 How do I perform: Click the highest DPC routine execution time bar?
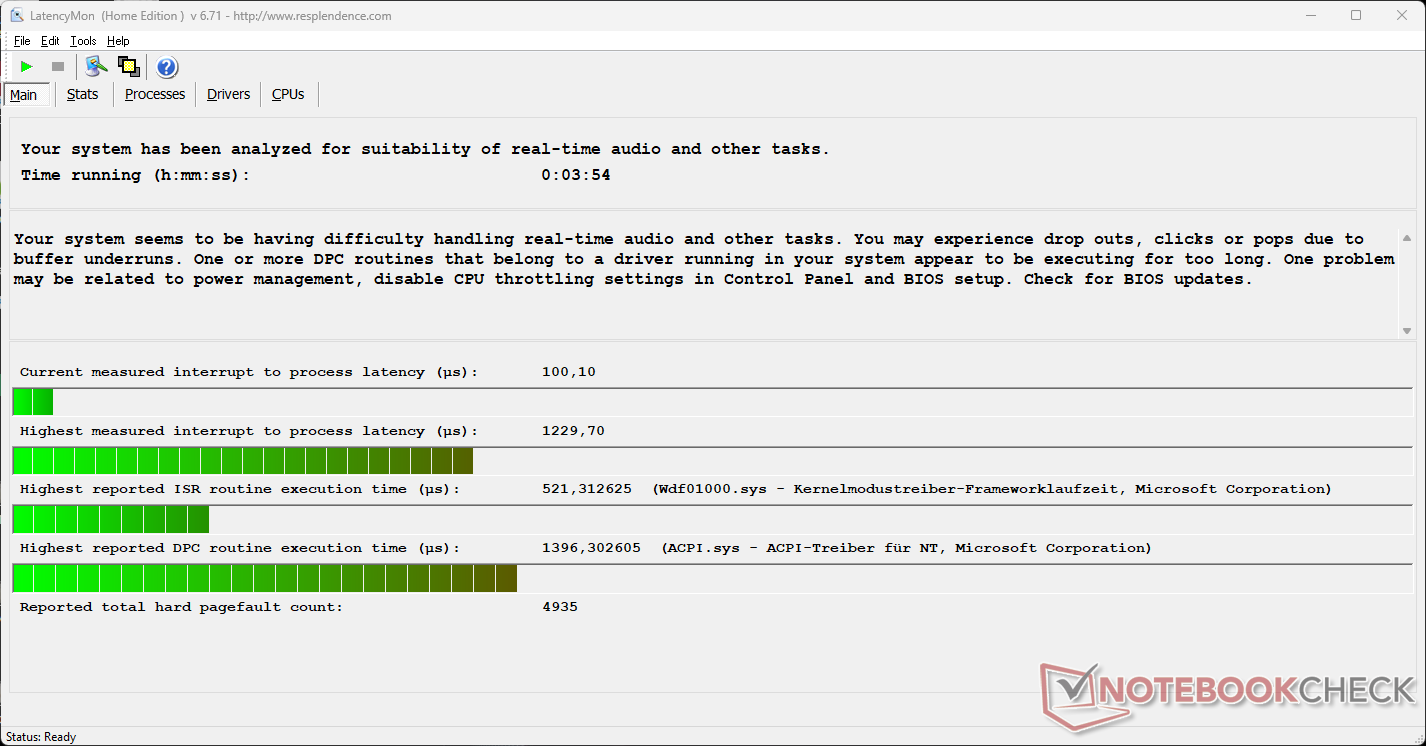[x=265, y=579]
